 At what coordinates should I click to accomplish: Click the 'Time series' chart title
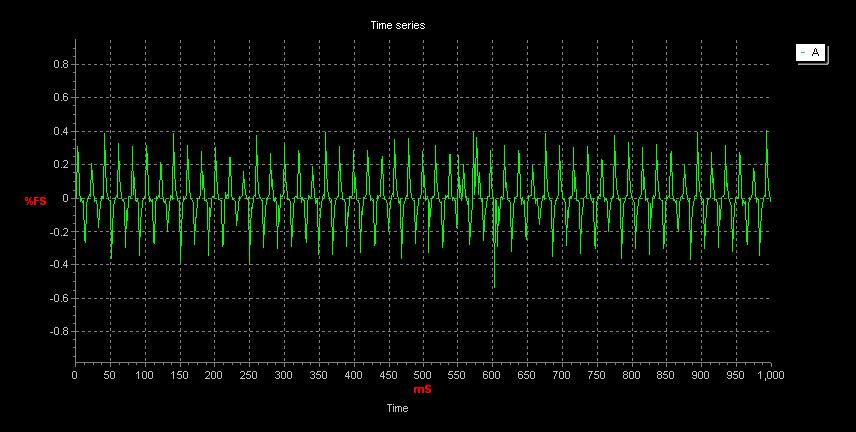[397, 25]
